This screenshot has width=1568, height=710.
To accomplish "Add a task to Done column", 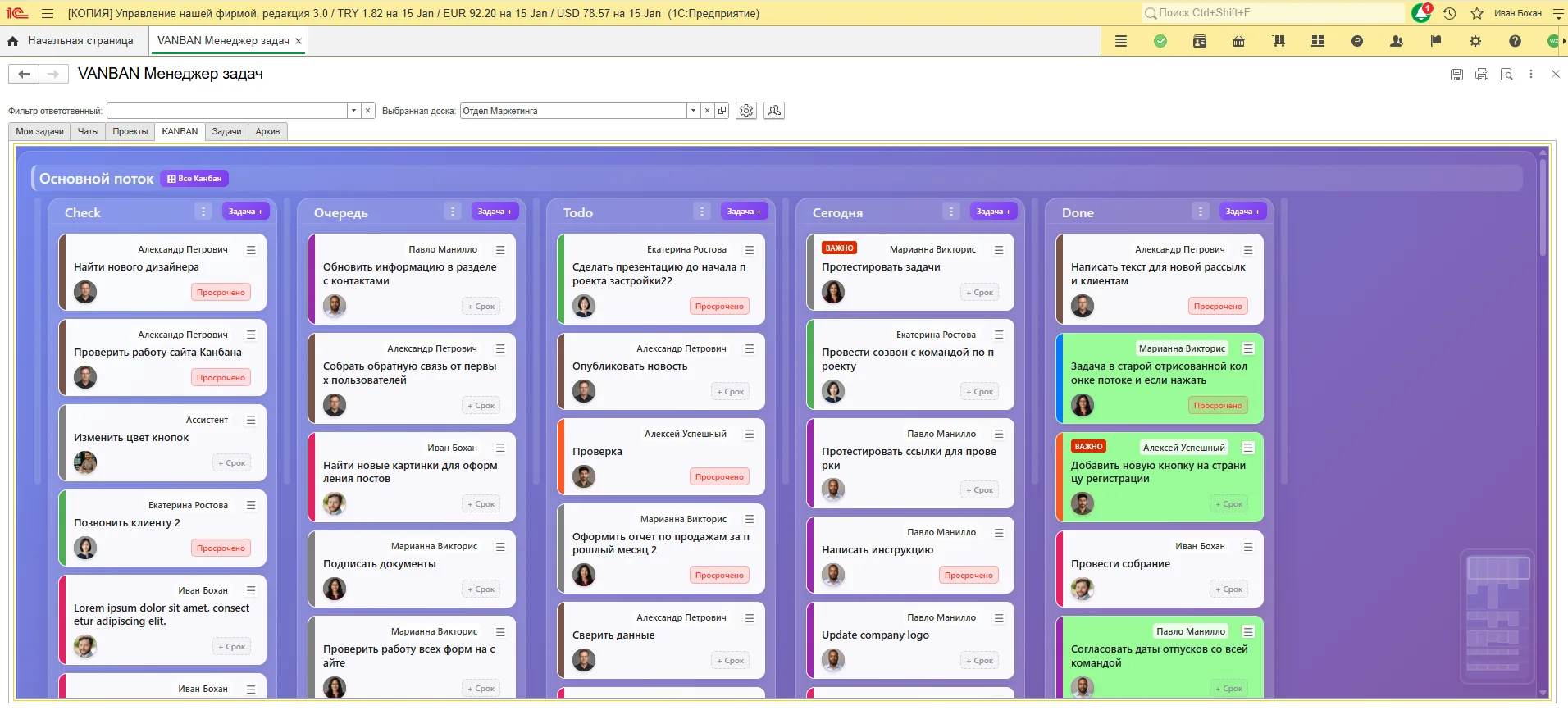I will pyautogui.click(x=1243, y=212).
